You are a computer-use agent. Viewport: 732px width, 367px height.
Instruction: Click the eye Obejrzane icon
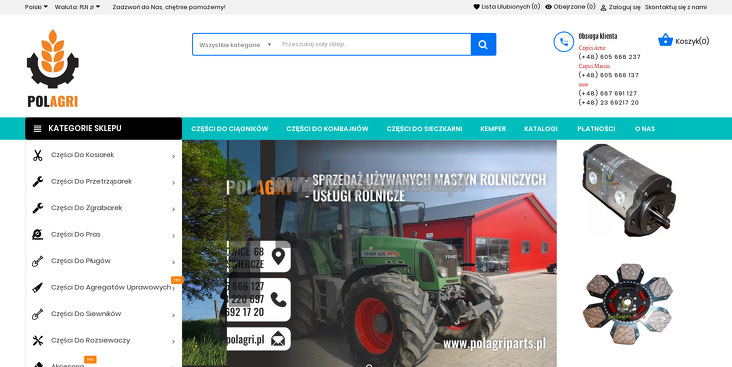pos(549,7)
